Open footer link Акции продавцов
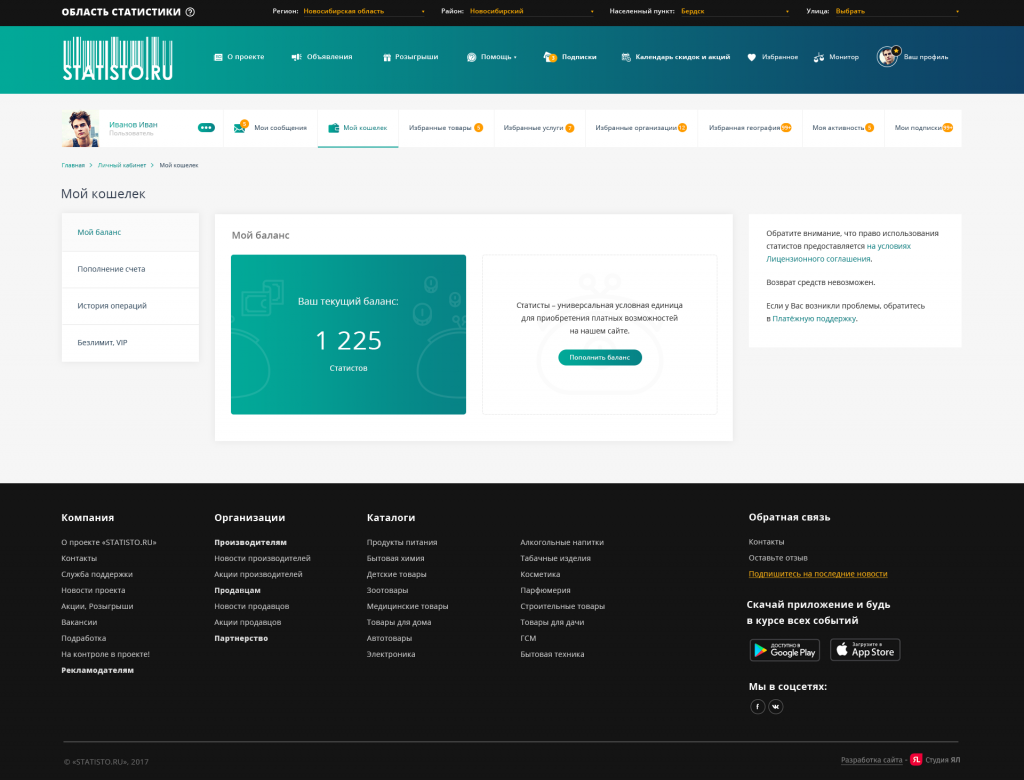Image resolution: width=1024 pixels, height=780 pixels. click(248, 623)
